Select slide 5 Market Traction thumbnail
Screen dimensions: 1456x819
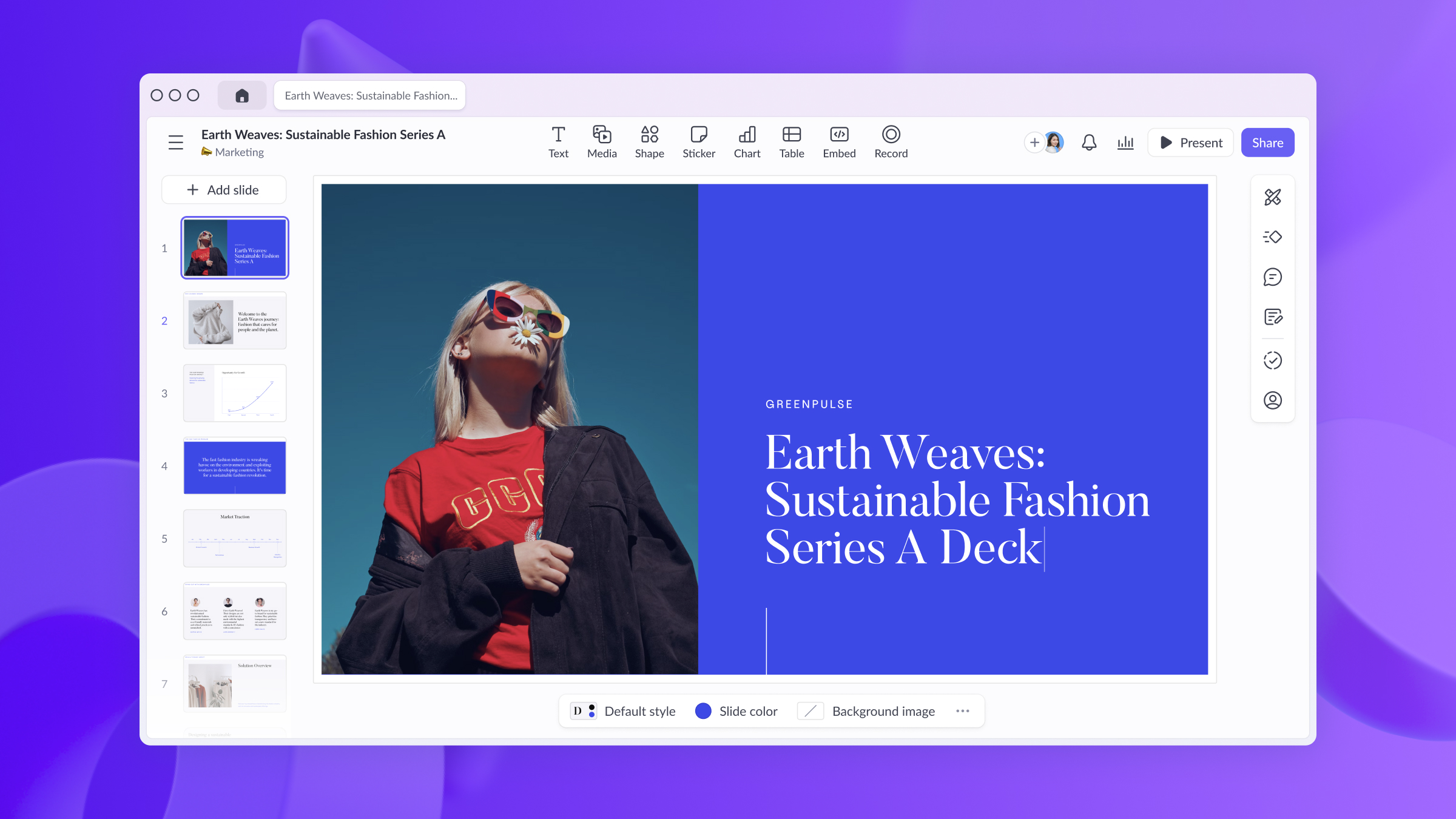pos(235,539)
